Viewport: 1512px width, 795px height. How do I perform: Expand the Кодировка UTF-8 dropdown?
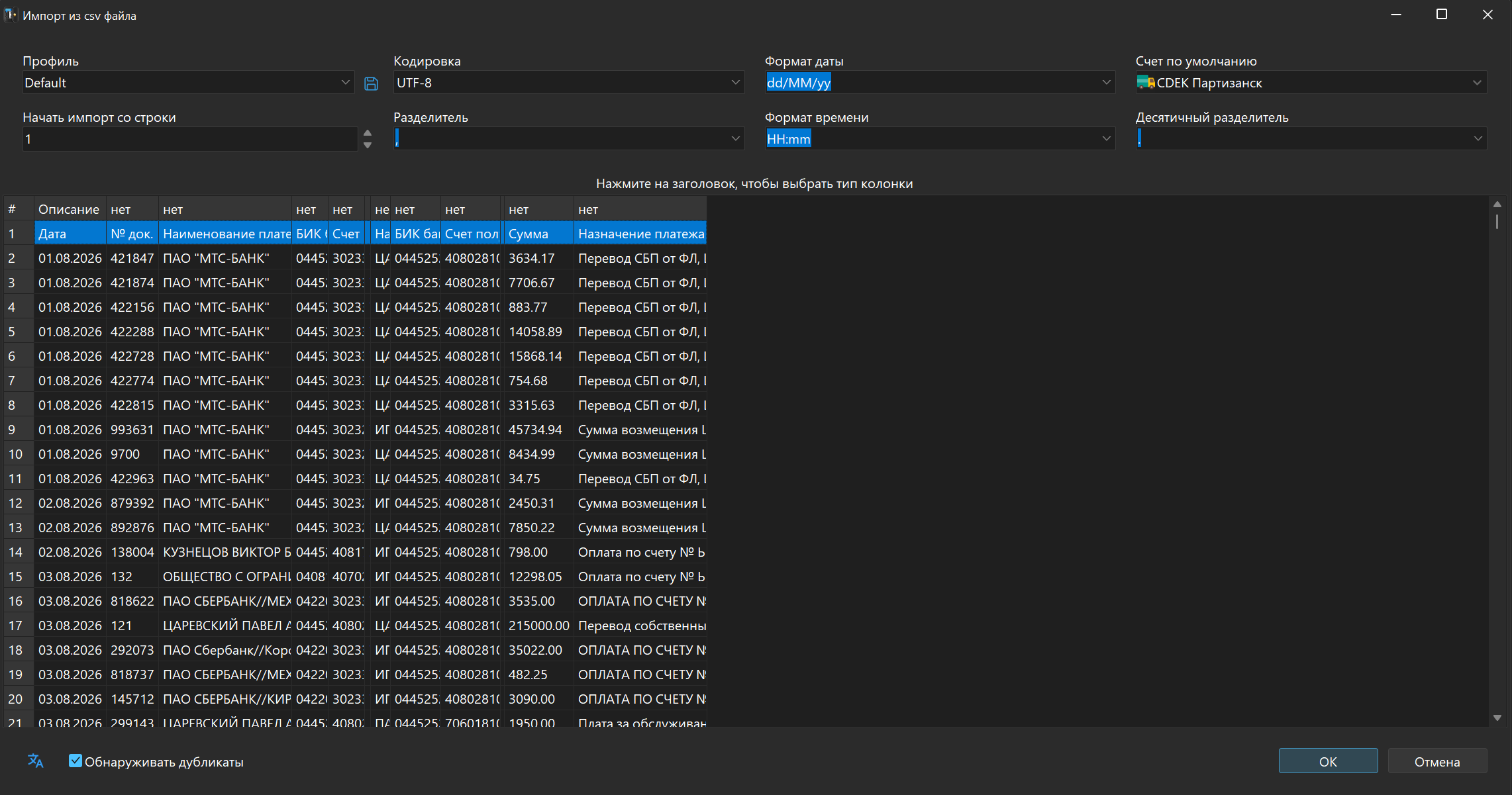[569, 83]
